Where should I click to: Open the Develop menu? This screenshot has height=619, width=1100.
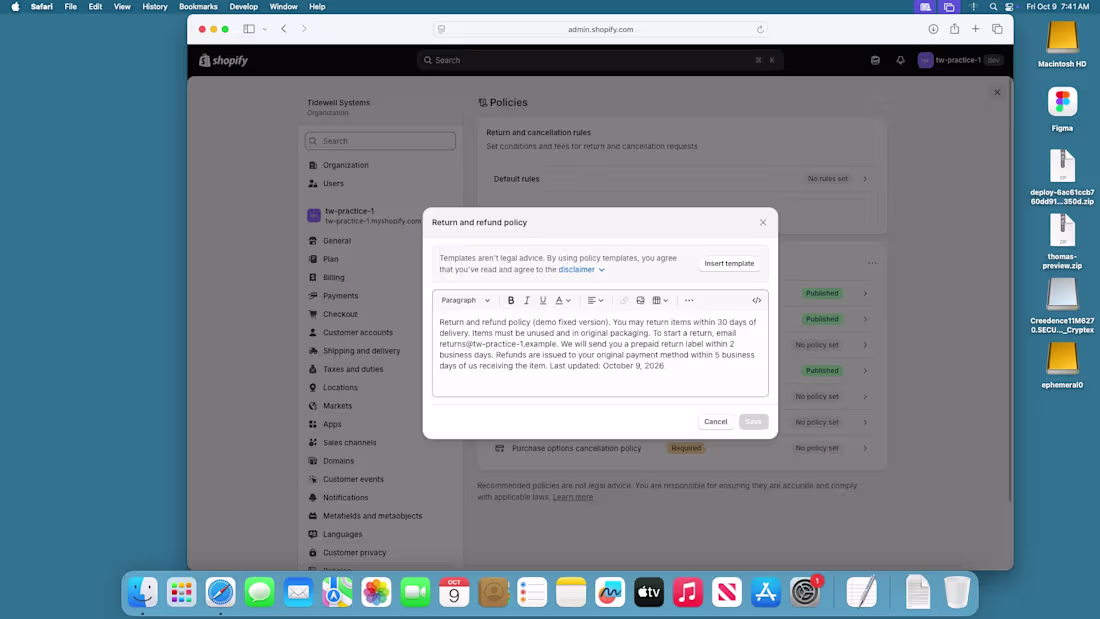(243, 6)
